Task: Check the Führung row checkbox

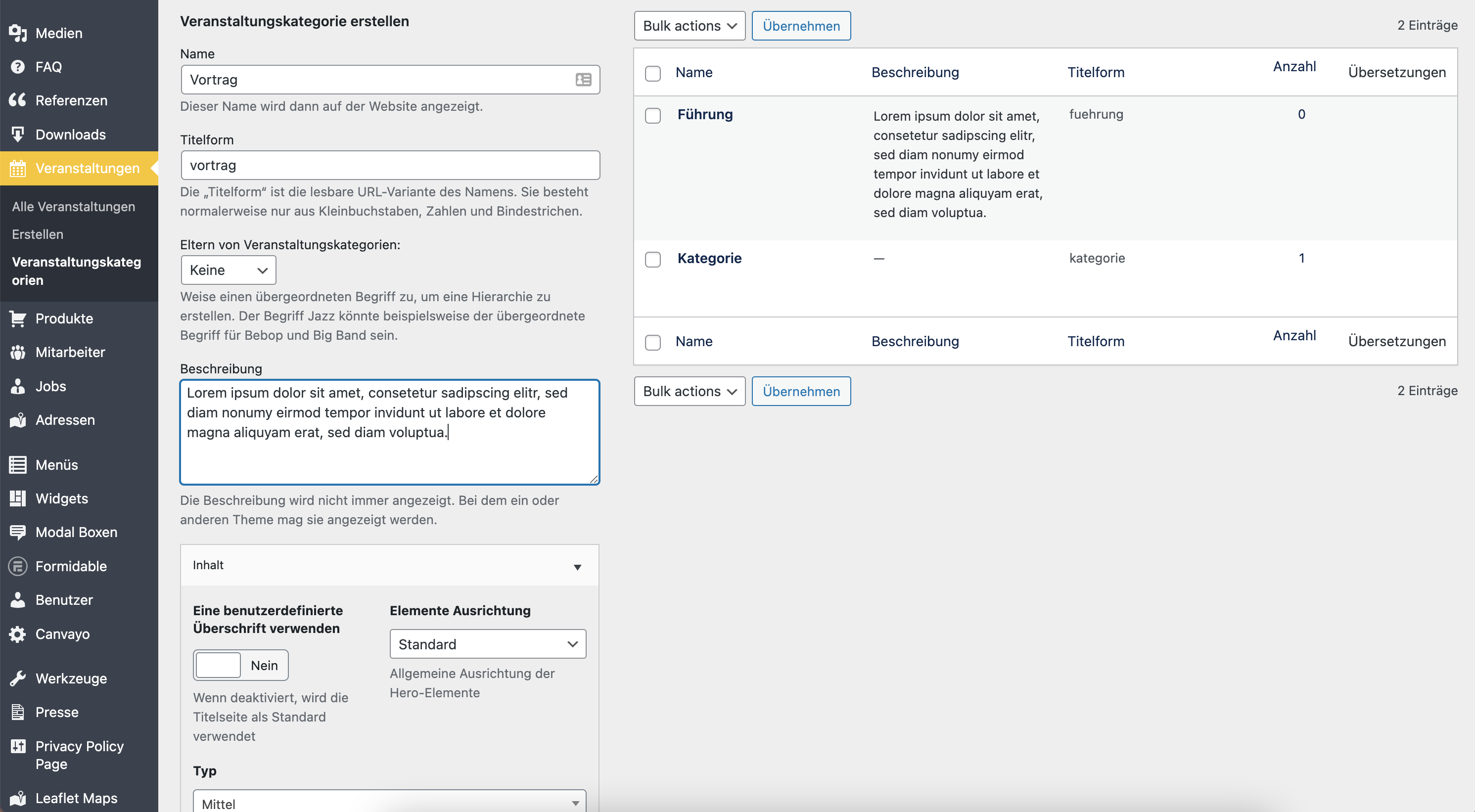Action: pos(653,116)
